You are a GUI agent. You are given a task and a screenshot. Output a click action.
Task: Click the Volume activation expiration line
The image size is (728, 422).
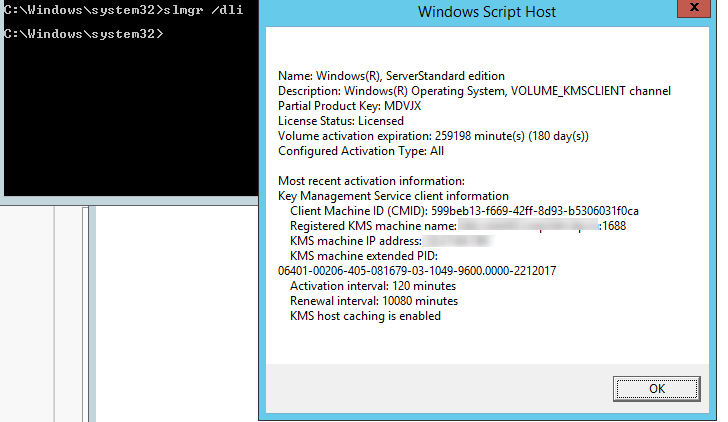[x=433, y=136]
